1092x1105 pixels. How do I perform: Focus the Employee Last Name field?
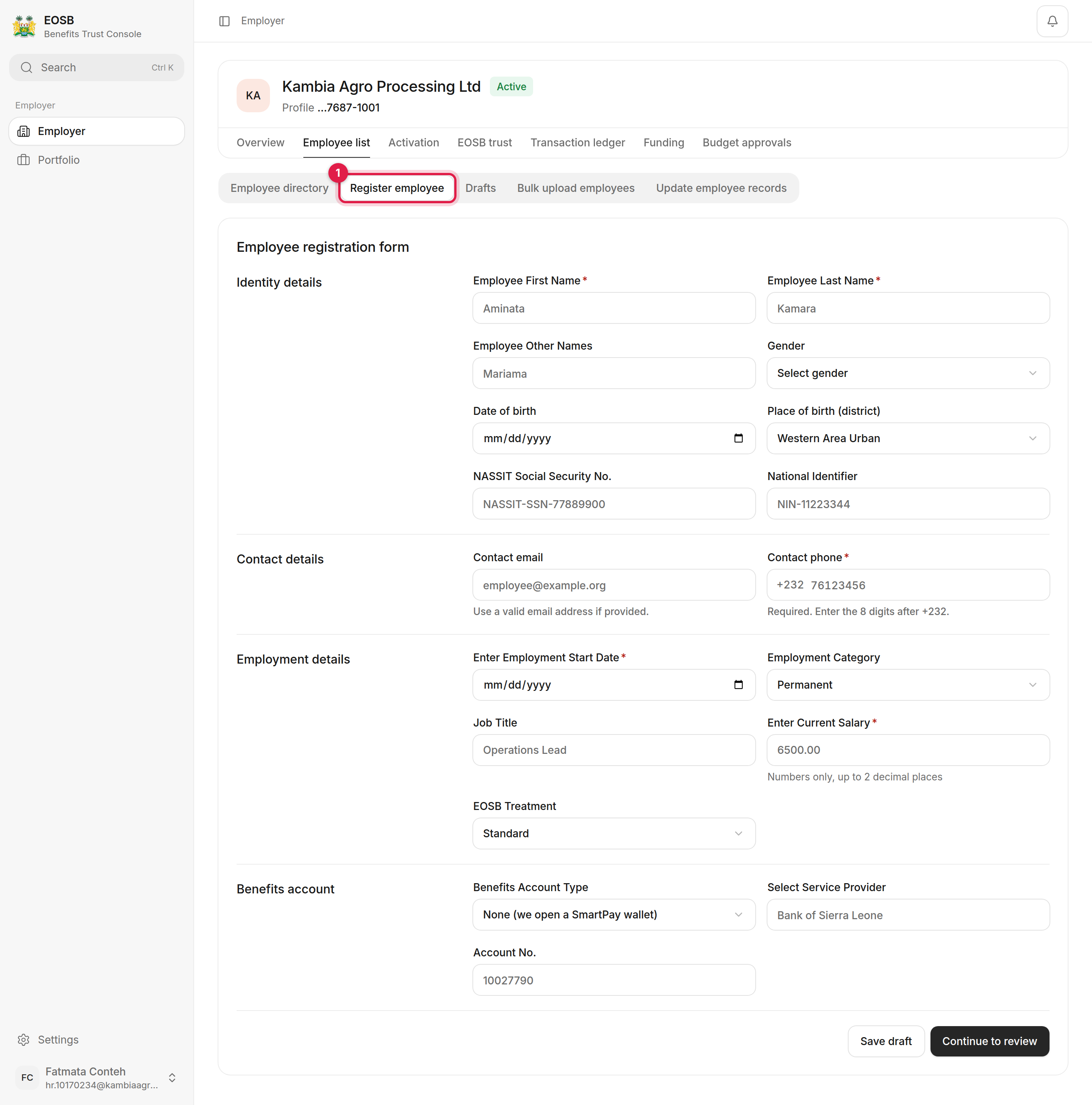908,308
